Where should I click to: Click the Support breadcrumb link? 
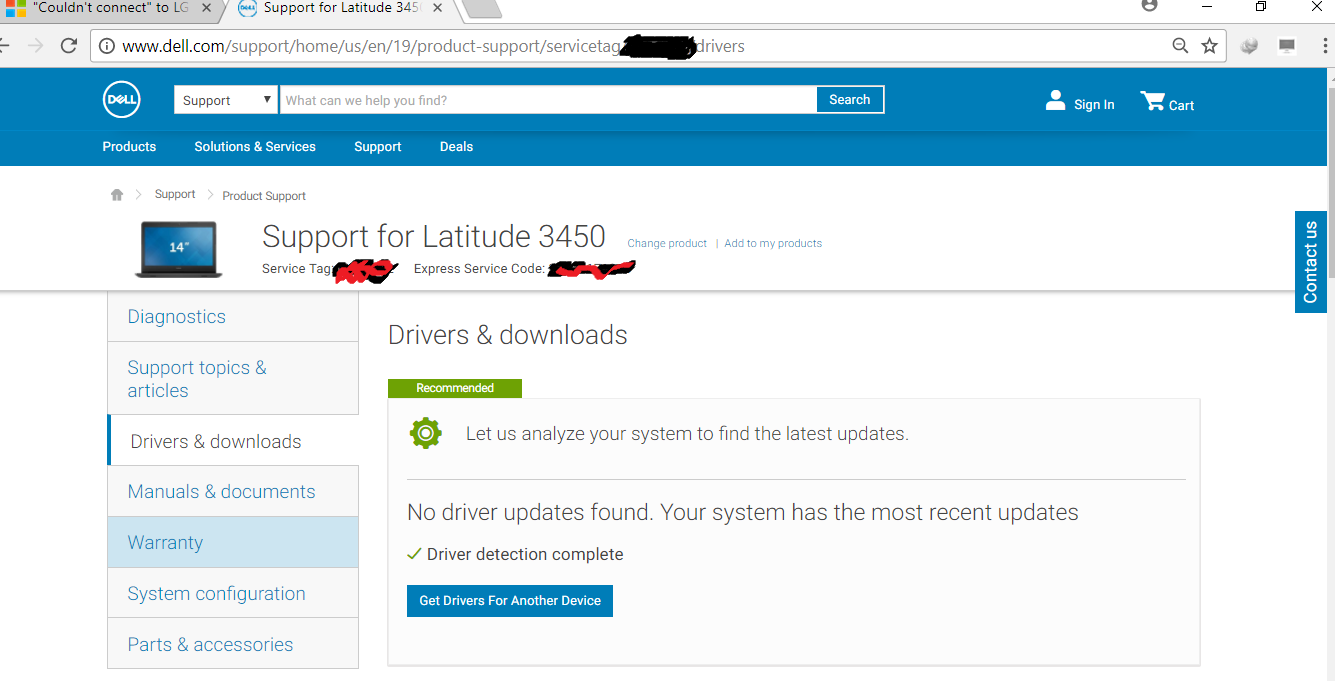click(175, 194)
